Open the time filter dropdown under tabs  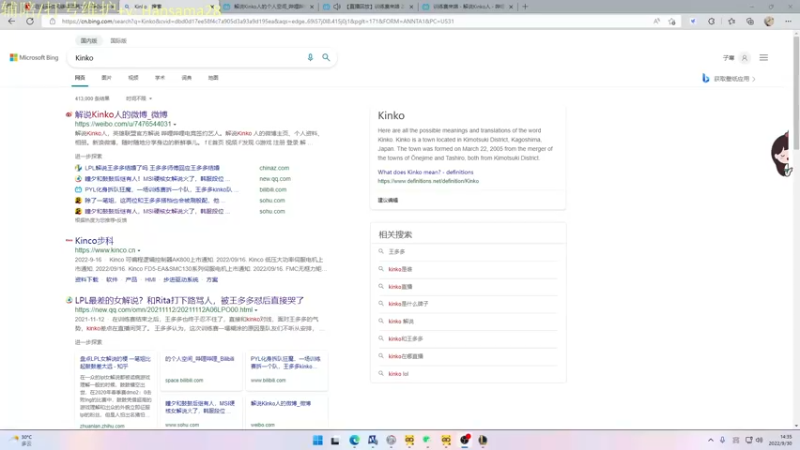[x=139, y=98]
